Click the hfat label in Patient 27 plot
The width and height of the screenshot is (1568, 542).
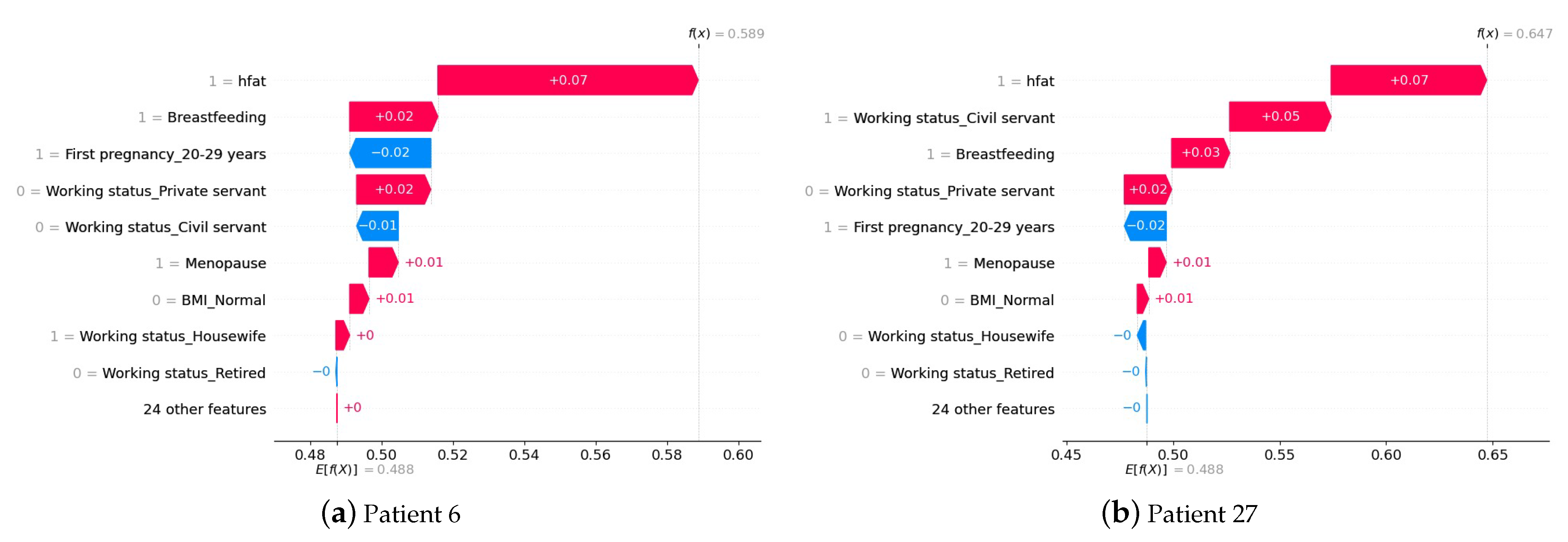click(x=1040, y=81)
